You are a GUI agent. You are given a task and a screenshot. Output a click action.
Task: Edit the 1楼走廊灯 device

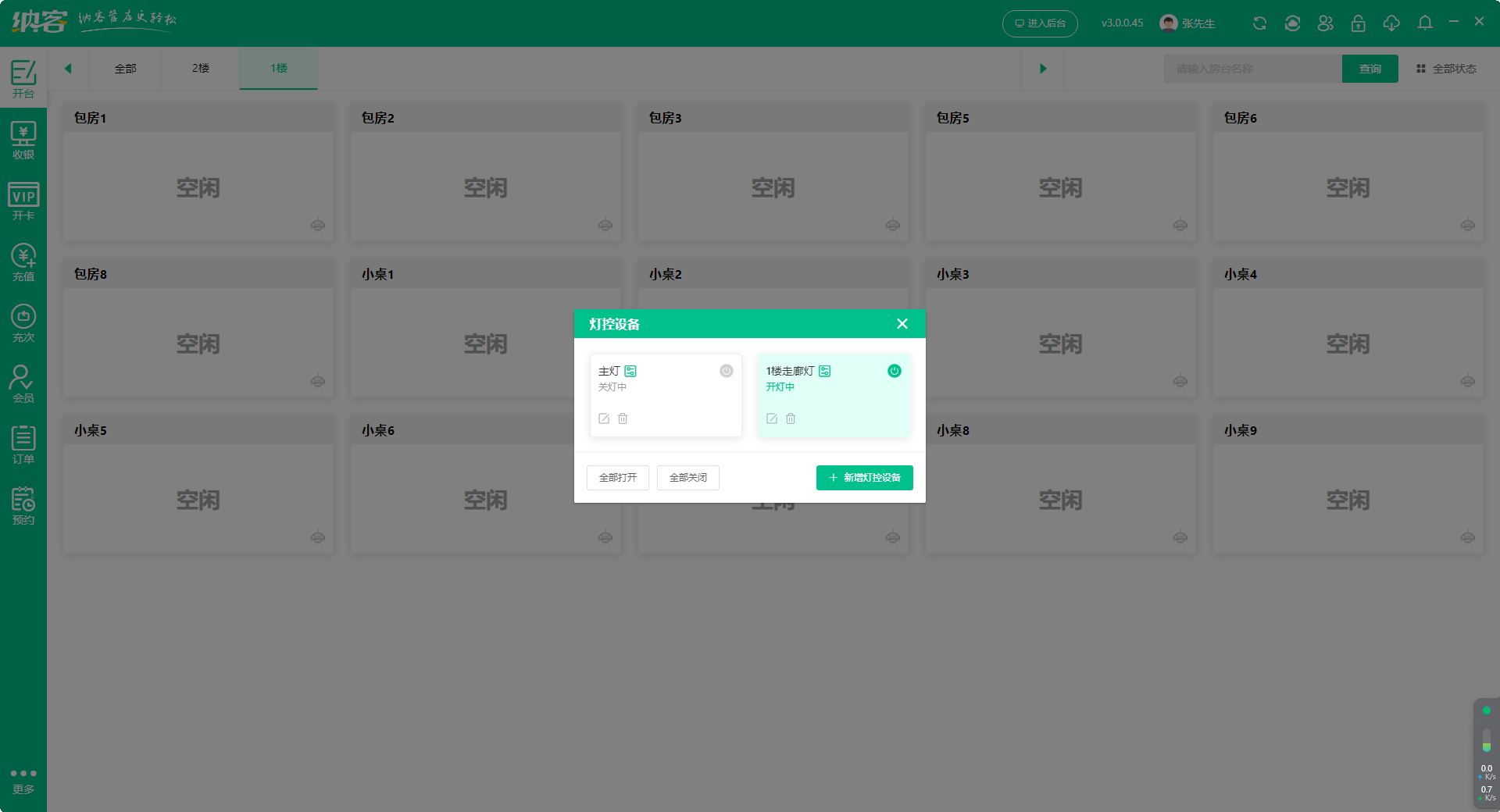tap(772, 418)
